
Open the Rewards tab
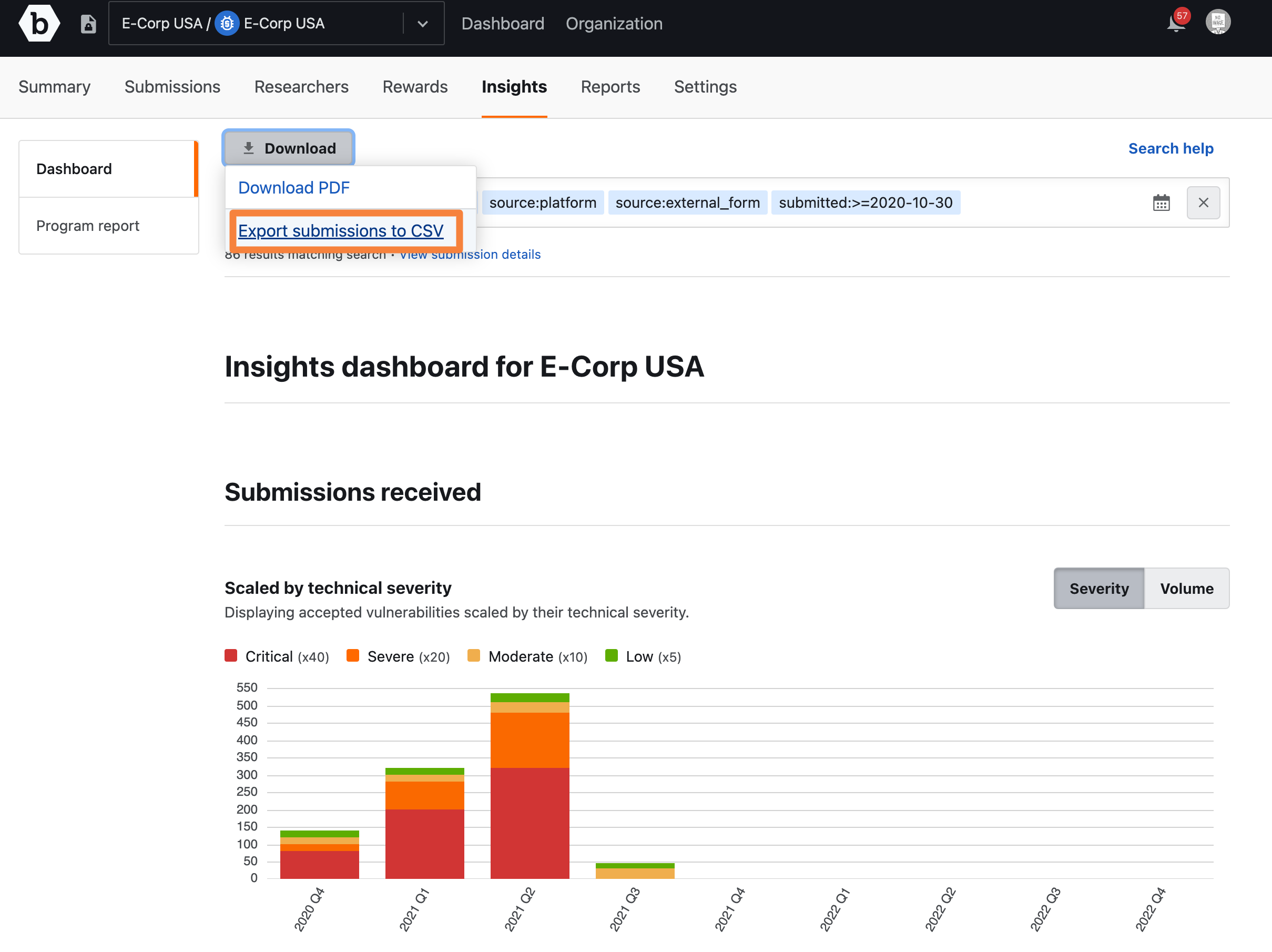click(414, 87)
